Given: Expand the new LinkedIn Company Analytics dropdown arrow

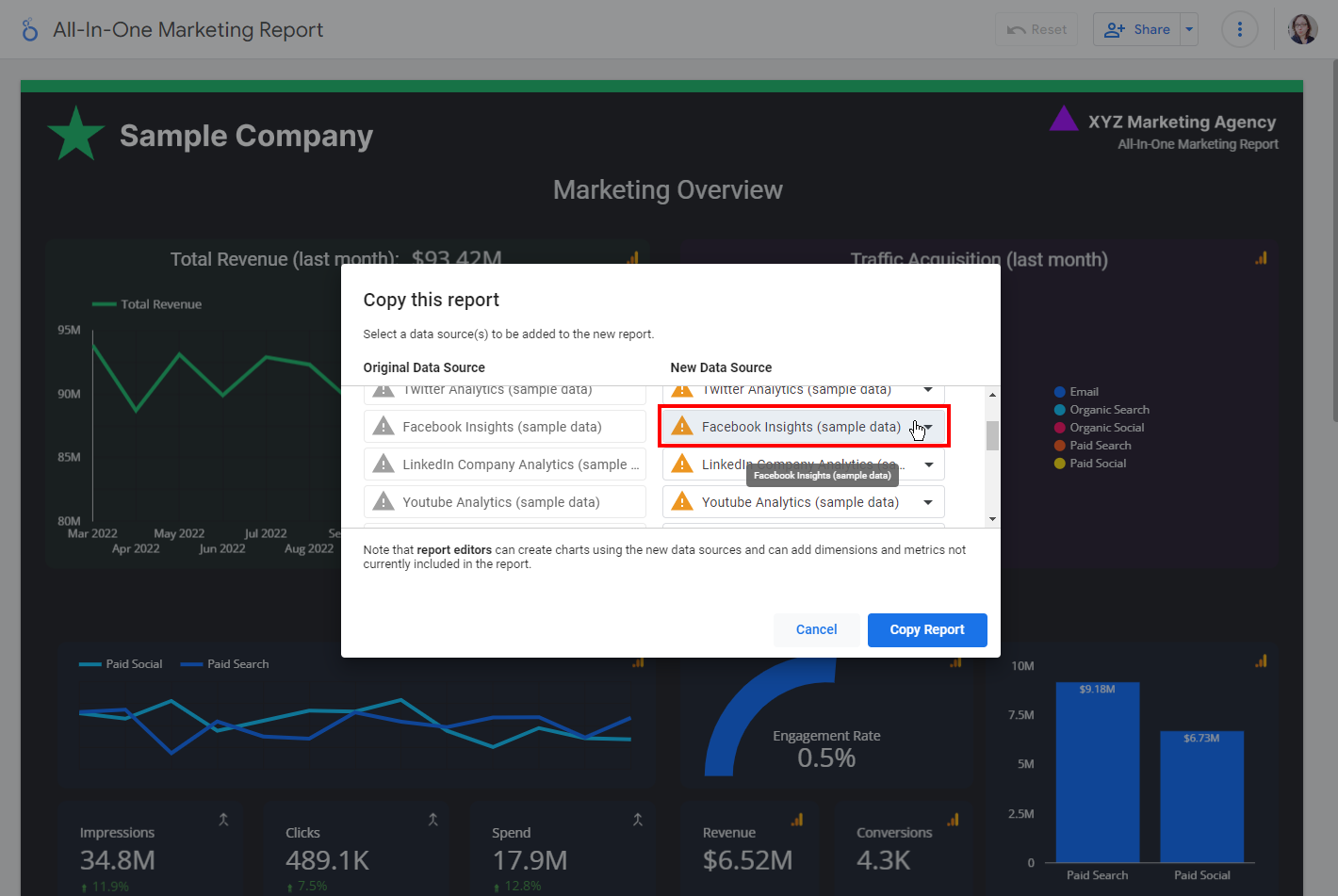Looking at the screenshot, I should [x=928, y=464].
